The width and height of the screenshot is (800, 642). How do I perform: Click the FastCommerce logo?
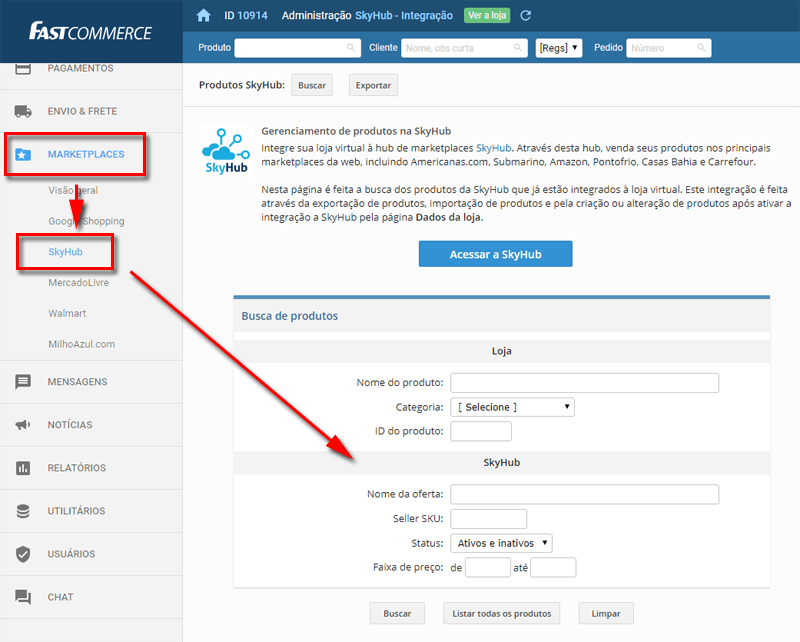click(x=90, y=32)
